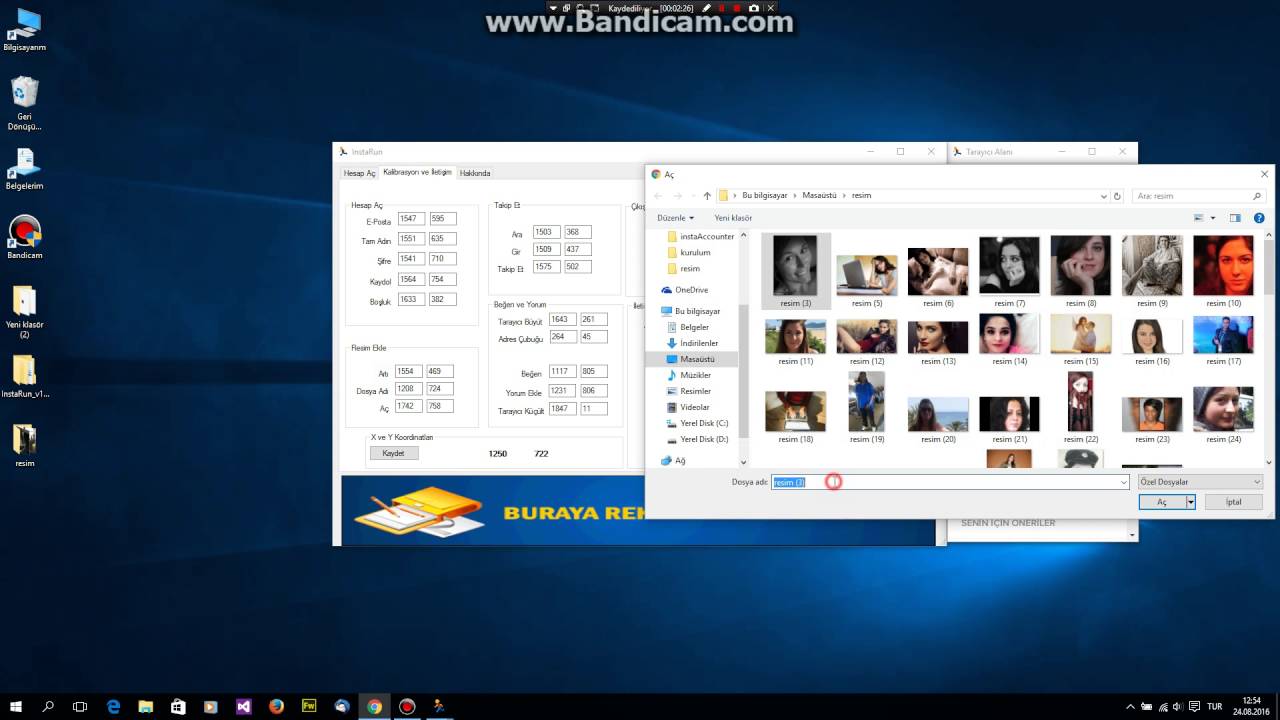This screenshot has width=1280, height=720.
Task: Select Resimler in navigation pane
Action: [688, 391]
